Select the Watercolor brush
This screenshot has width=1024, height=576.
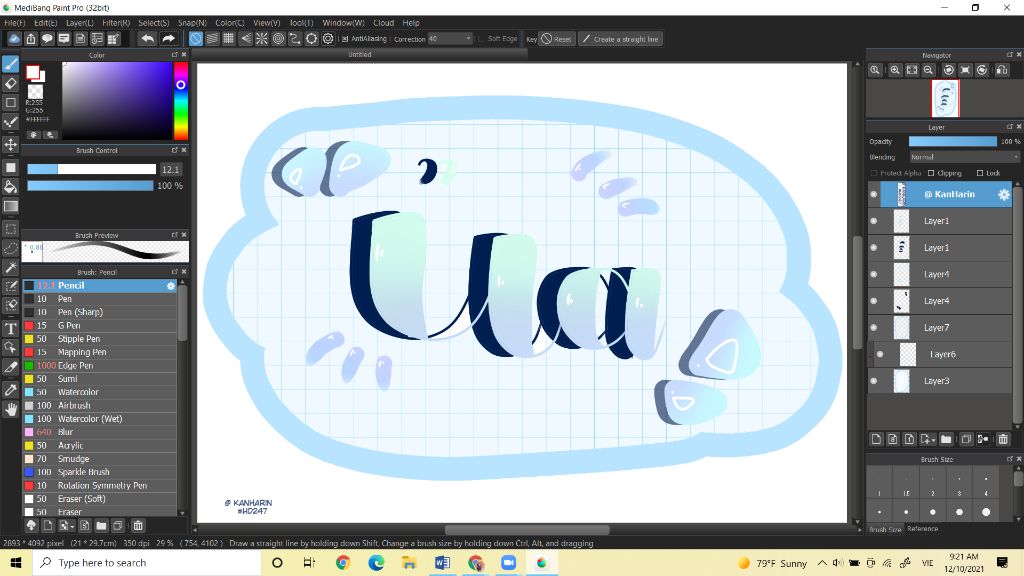(x=99, y=392)
